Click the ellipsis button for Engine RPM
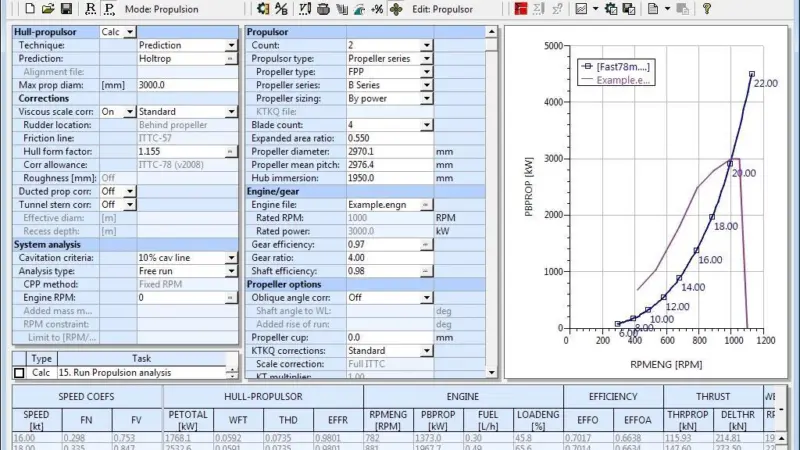800x450 pixels. tap(231, 297)
